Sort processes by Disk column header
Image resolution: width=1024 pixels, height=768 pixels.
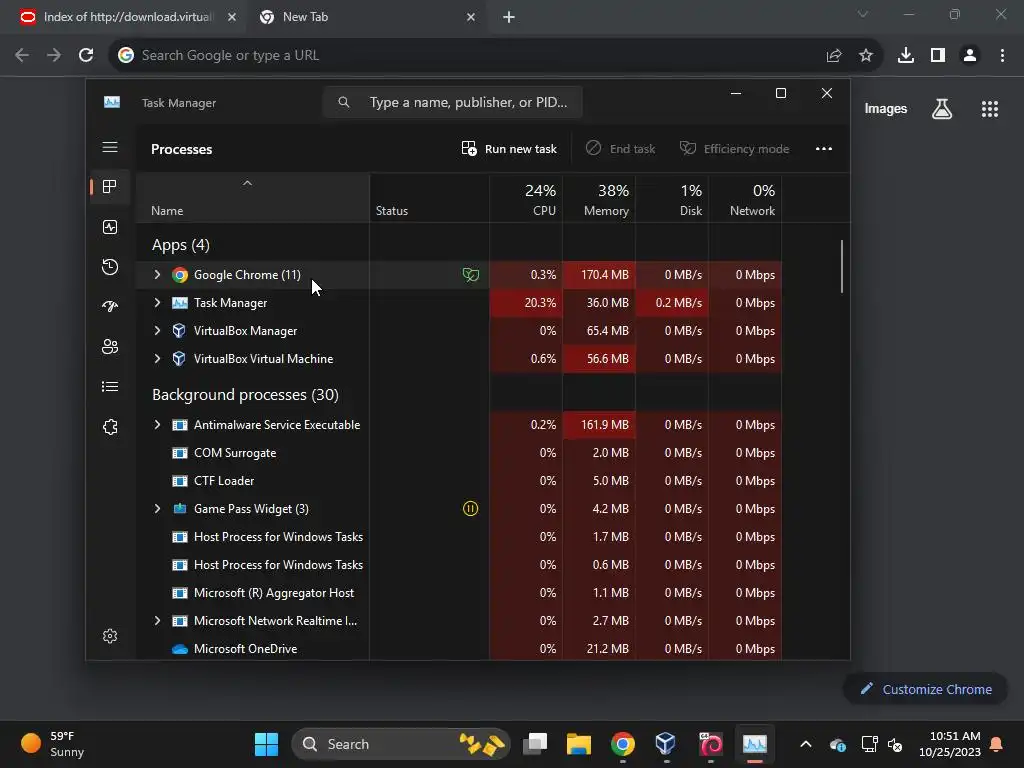click(673, 199)
